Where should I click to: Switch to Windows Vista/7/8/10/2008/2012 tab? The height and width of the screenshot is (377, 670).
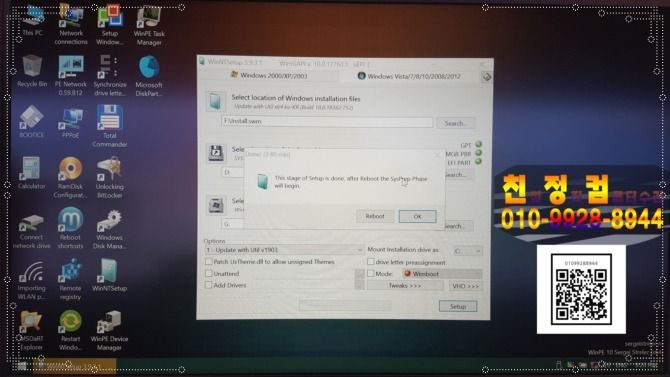(x=409, y=76)
